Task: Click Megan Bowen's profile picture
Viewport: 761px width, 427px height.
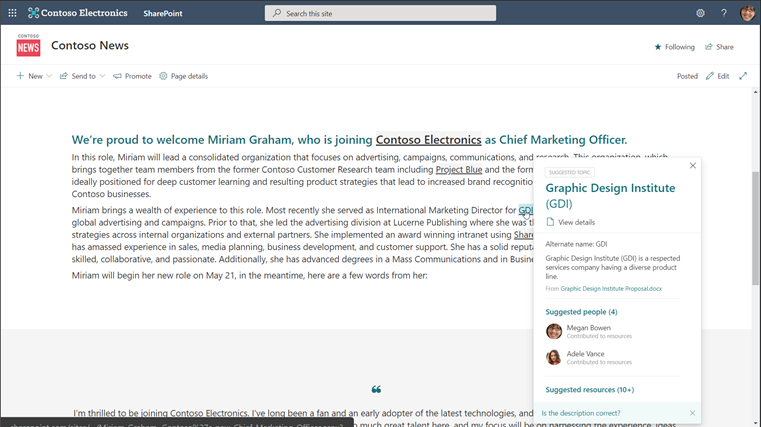Action: point(554,331)
